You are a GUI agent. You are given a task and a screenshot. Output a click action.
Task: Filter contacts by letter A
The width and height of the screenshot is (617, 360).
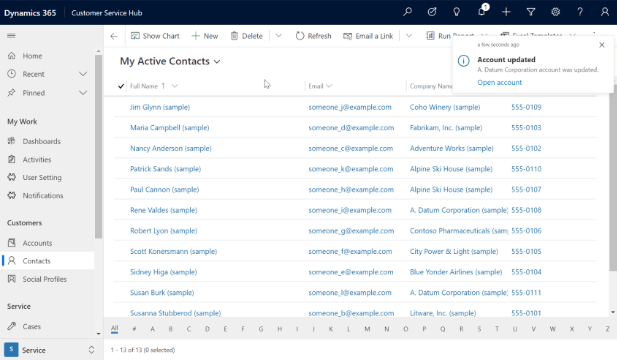click(x=152, y=329)
